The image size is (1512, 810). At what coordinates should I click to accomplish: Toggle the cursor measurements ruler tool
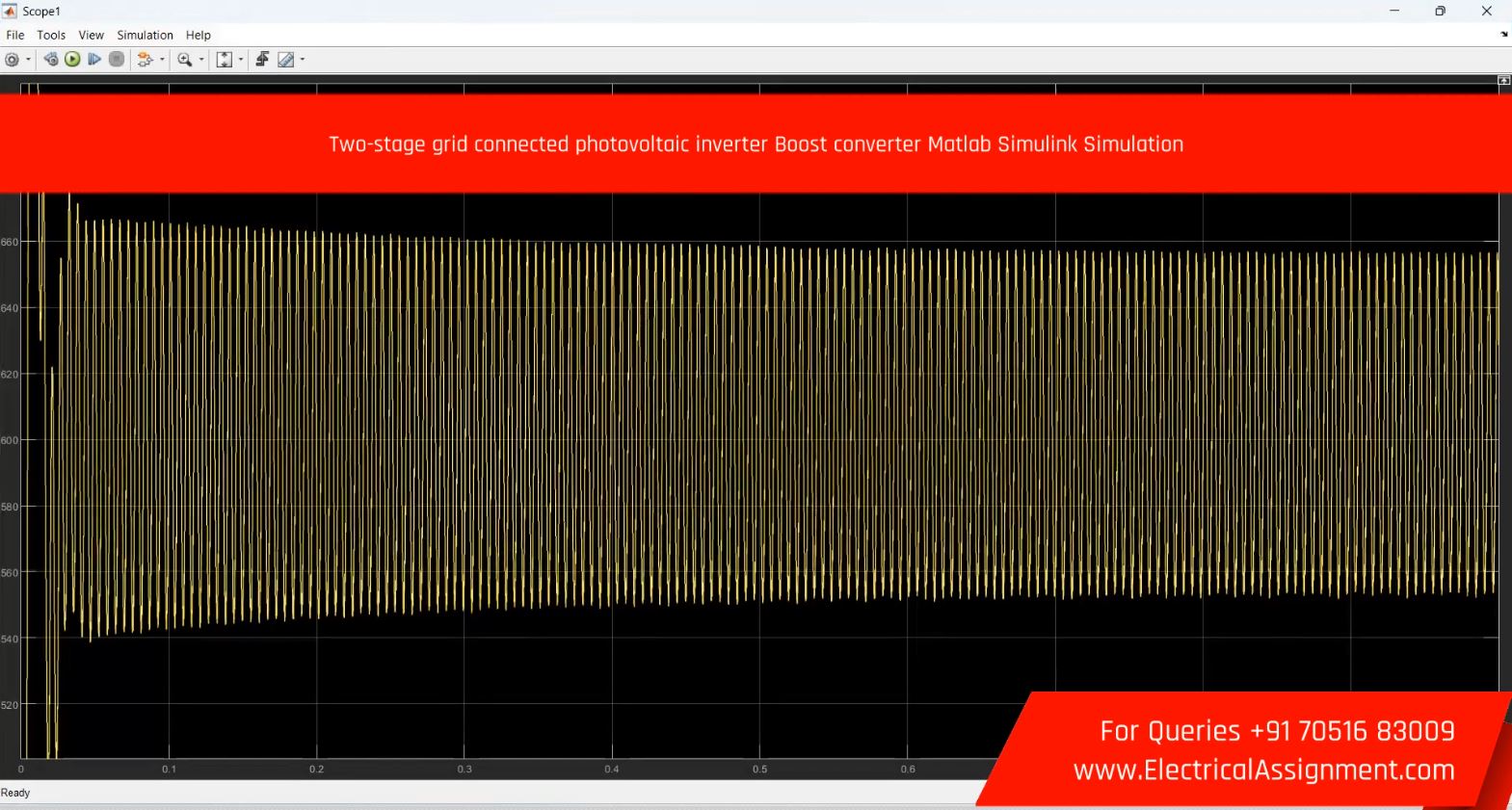click(285, 60)
